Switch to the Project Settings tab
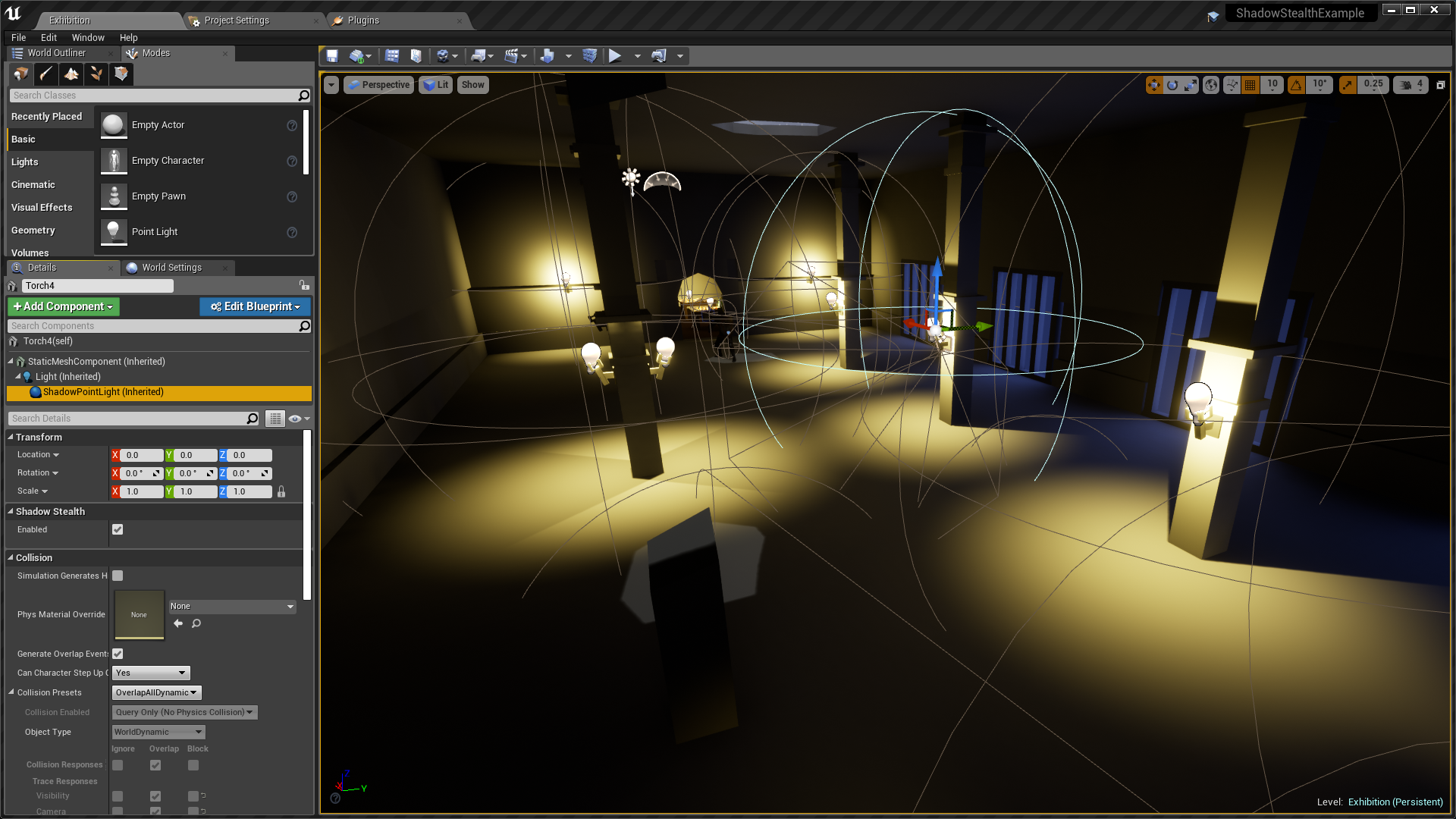1456x819 pixels. pyautogui.click(x=237, y=20)
